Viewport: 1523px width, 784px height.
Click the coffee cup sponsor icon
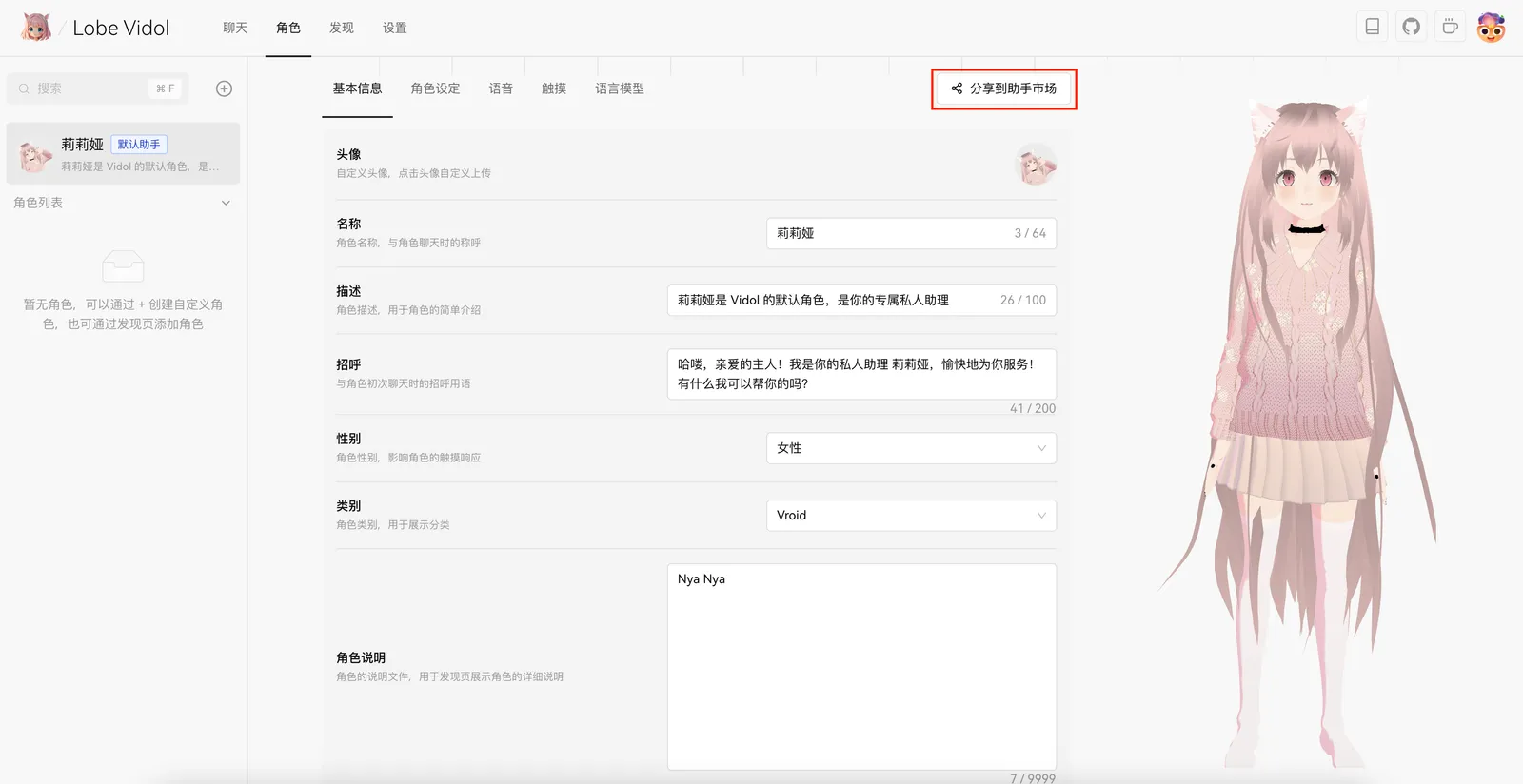coord(1450,27)
